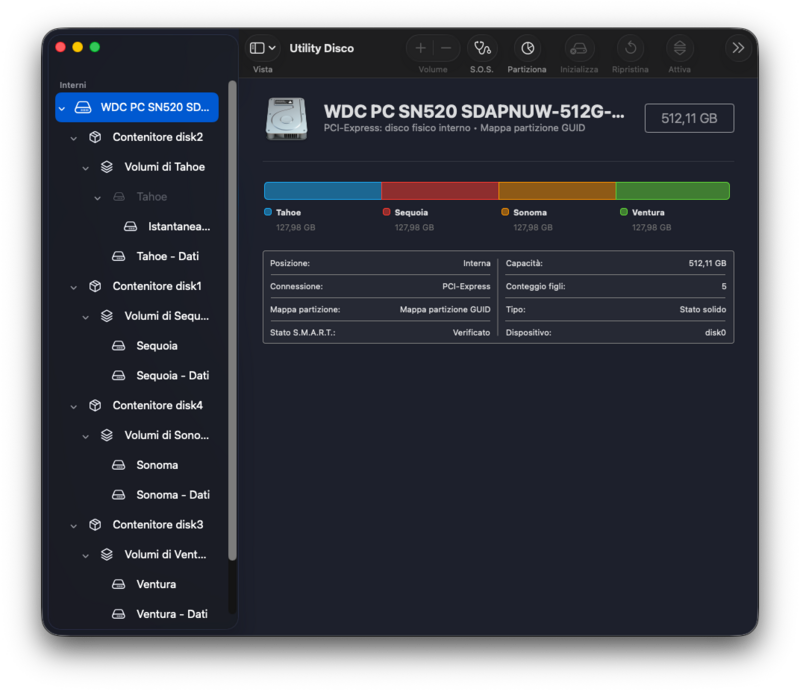Collapse the Contenitore disk2 chevron
This screenshot has height=691, width=800.
click(x=74, y=138)
